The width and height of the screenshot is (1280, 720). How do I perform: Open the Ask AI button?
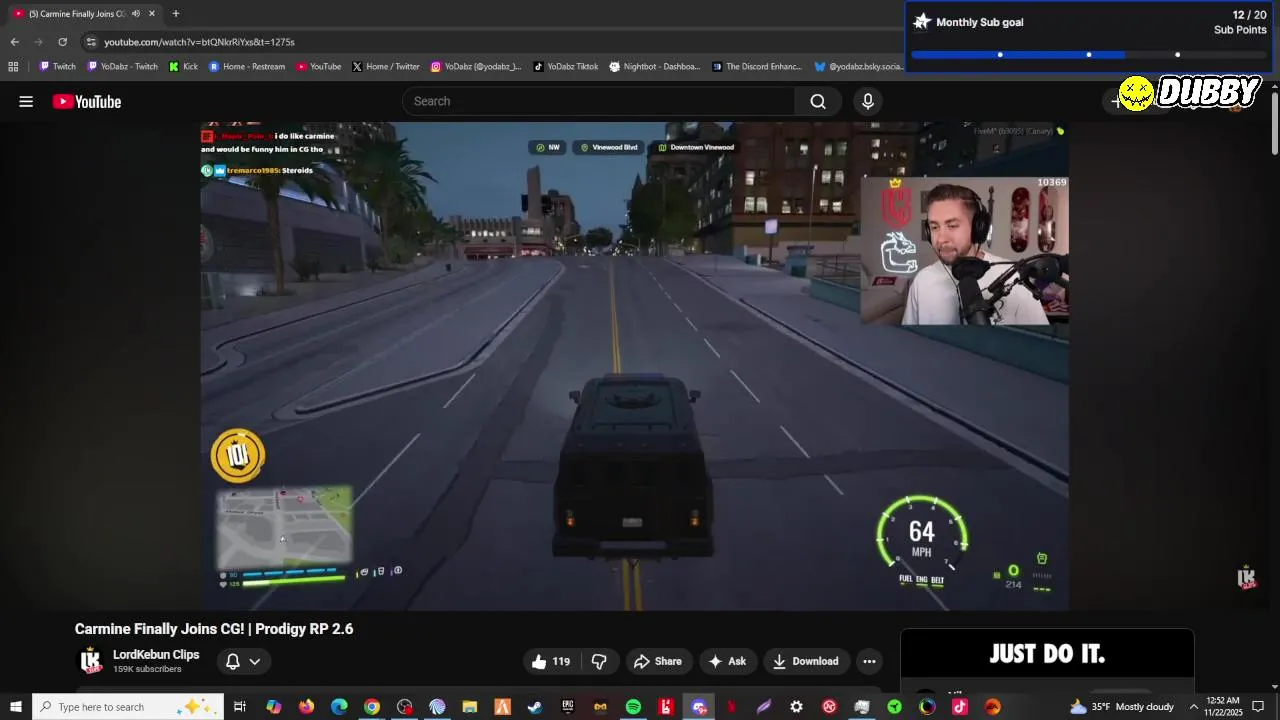click(x=727, y=661)
